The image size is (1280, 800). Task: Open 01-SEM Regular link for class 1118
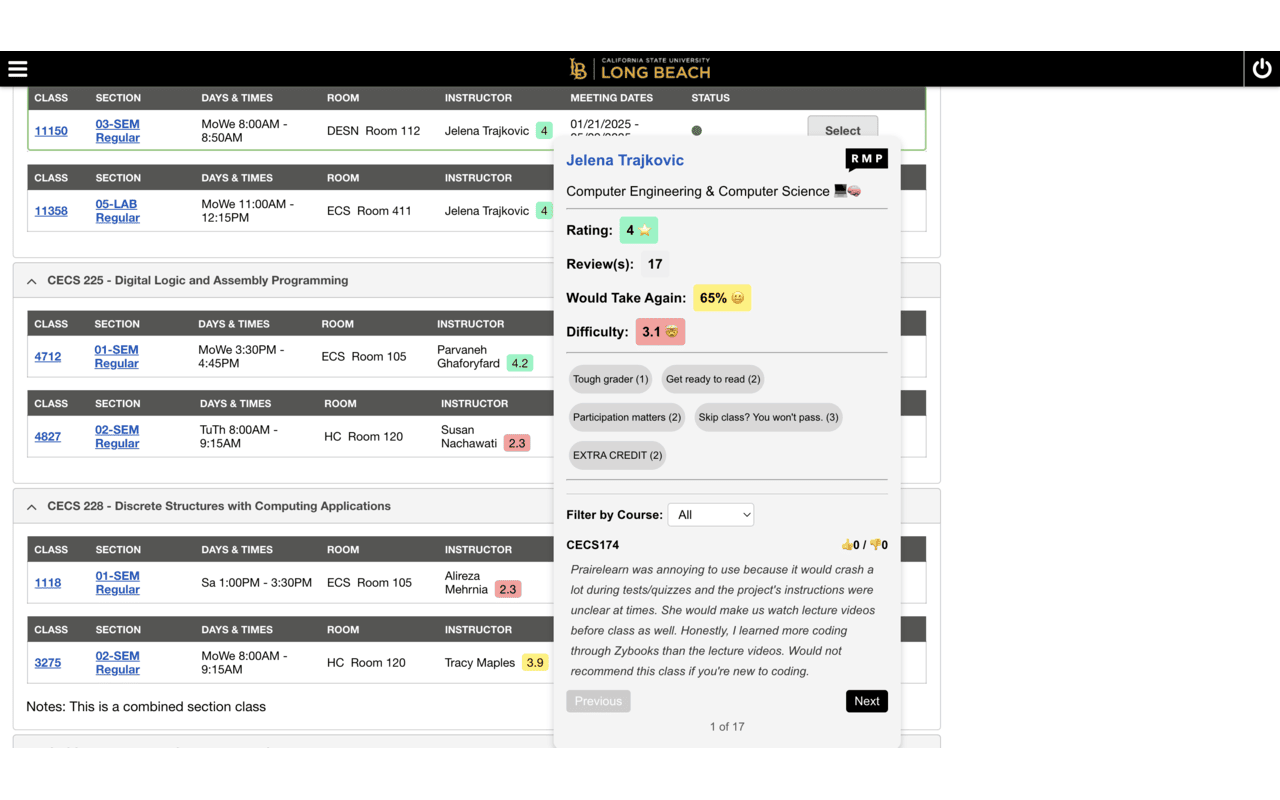point(118,583)
